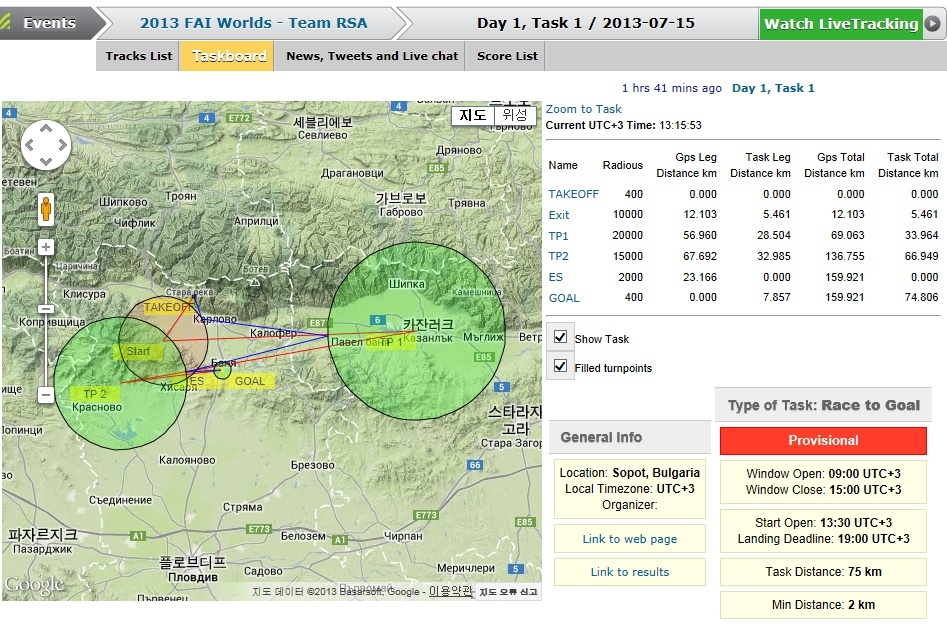This screenshot has width=947, height=631.
Task: Select GOAL turnpoint name in table
Action: point(563,298)
